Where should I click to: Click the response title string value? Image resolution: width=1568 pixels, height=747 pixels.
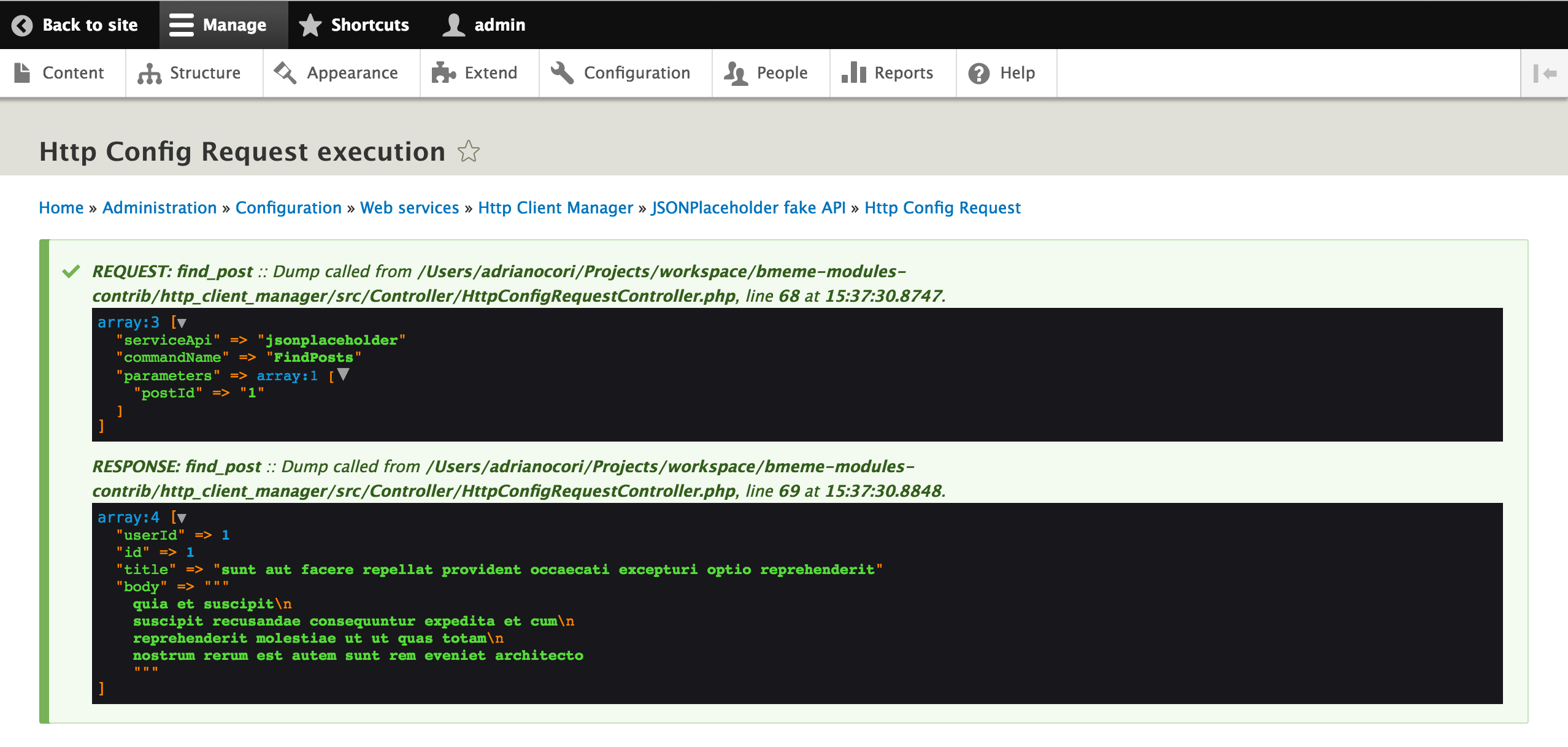pos(548,570)
